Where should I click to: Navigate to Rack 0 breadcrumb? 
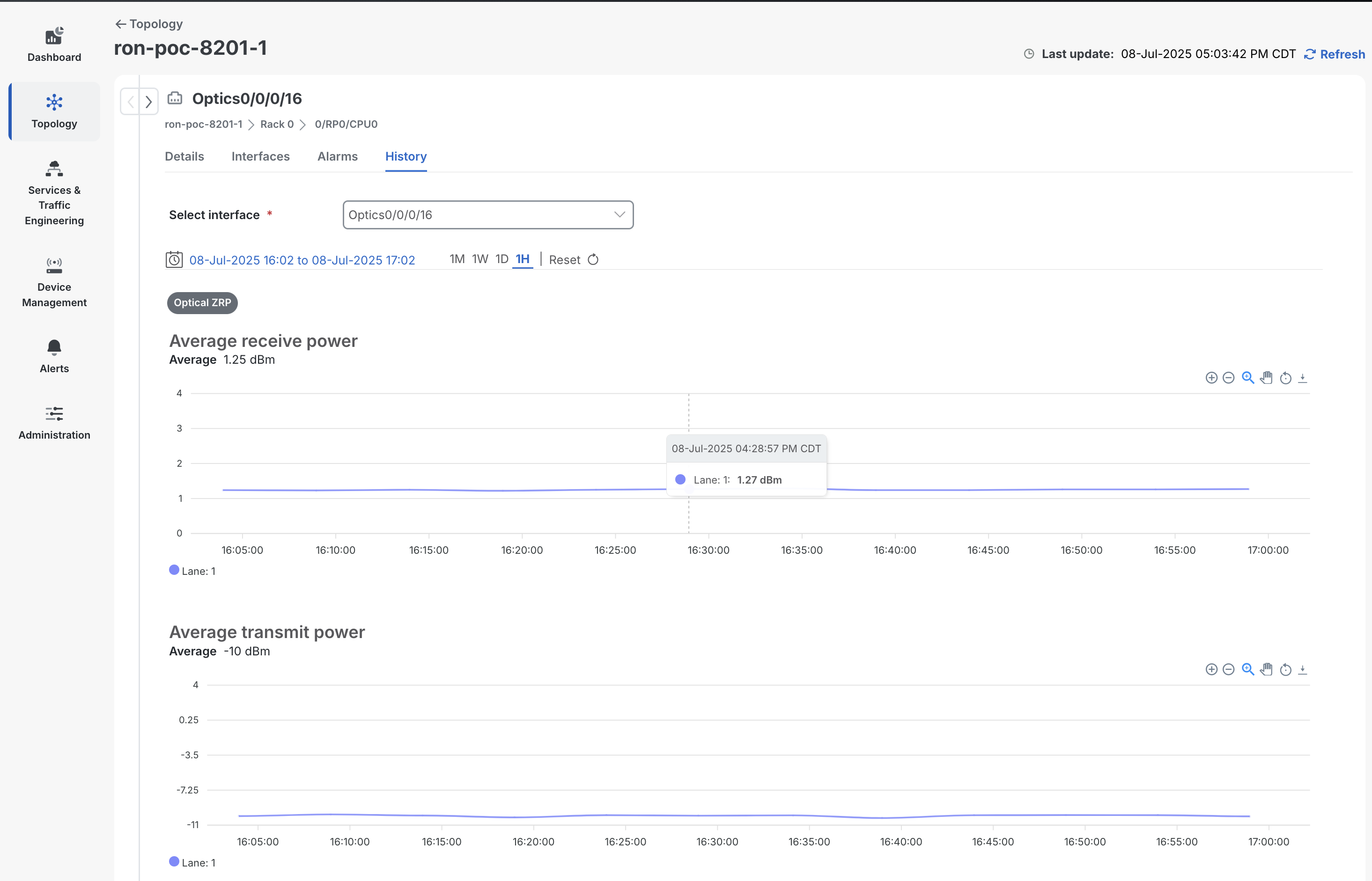(x=277, y=124)
